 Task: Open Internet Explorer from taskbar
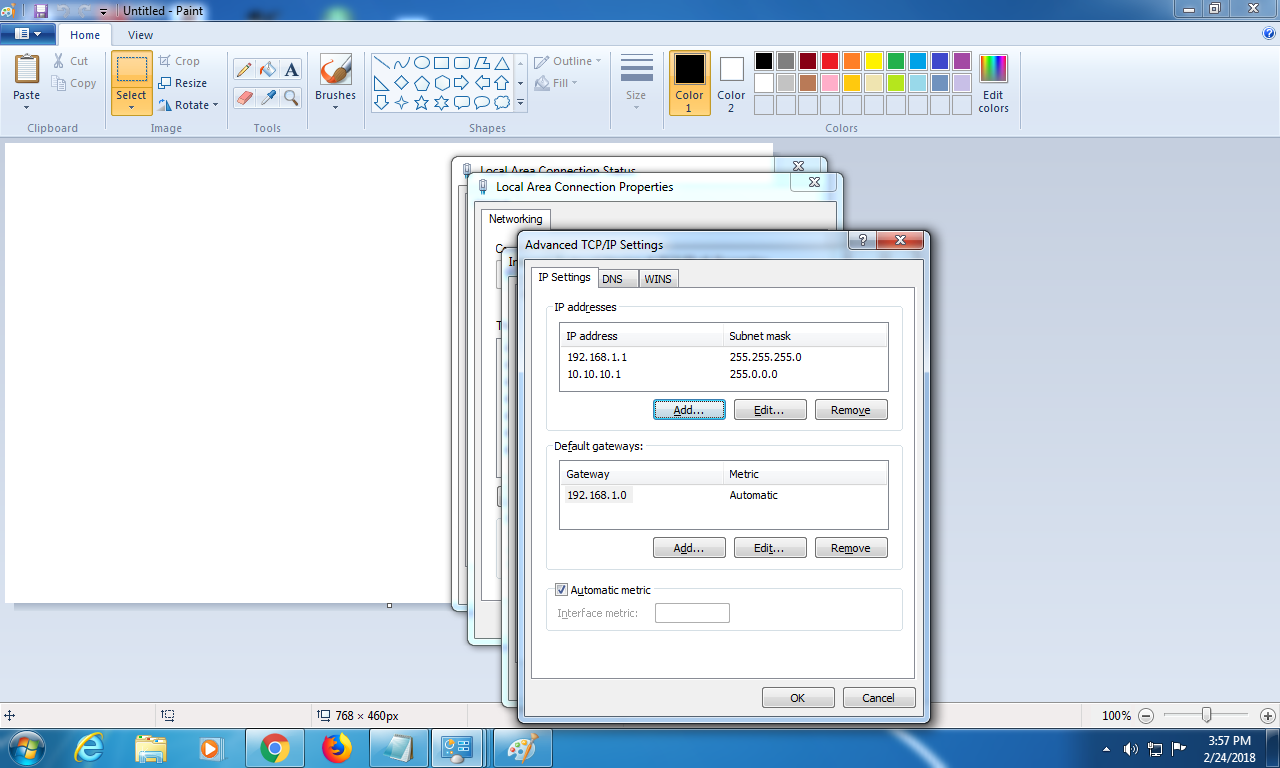[x=89, y=748]
